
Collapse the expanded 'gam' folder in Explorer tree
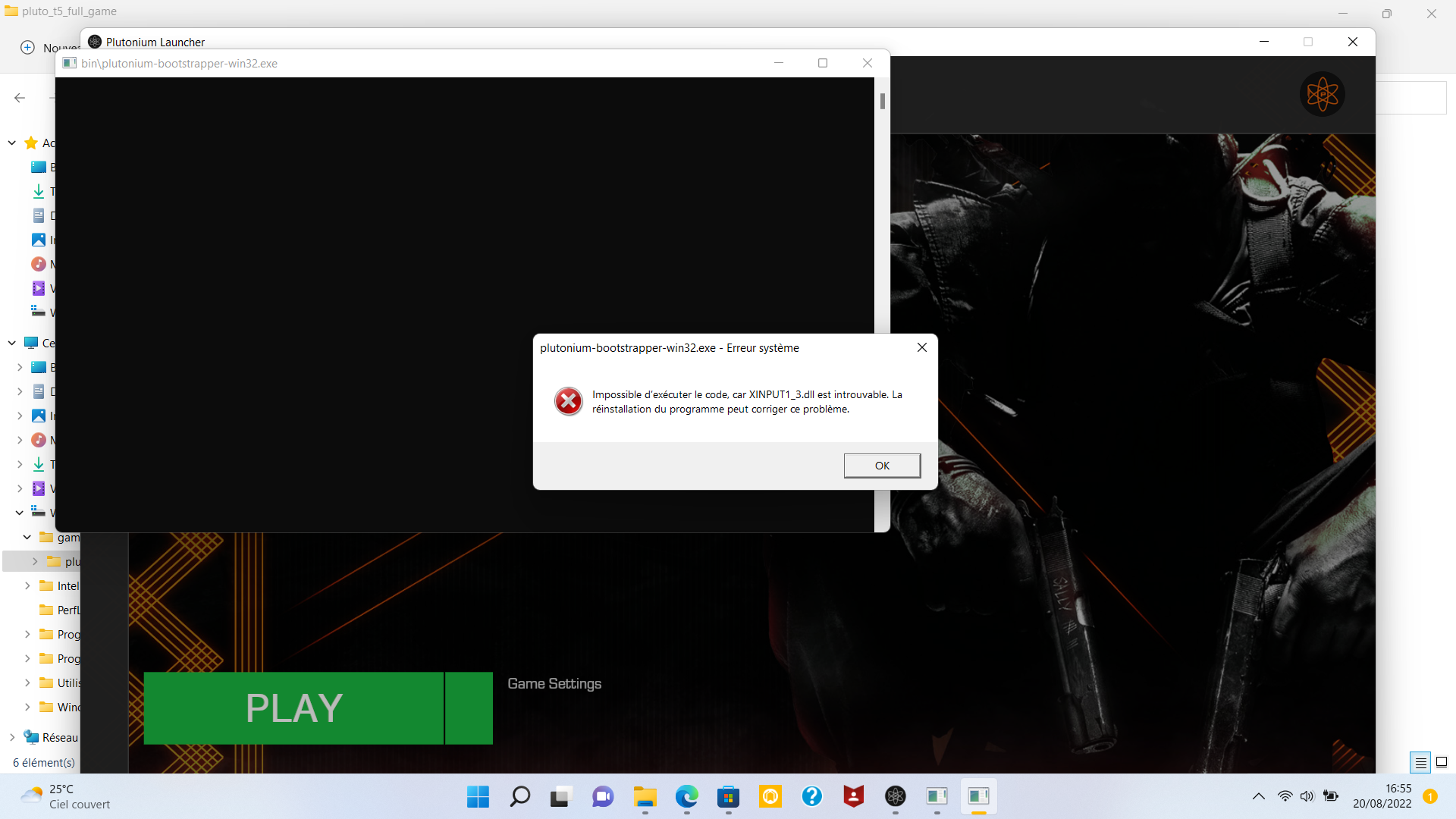tap(27, 537)
